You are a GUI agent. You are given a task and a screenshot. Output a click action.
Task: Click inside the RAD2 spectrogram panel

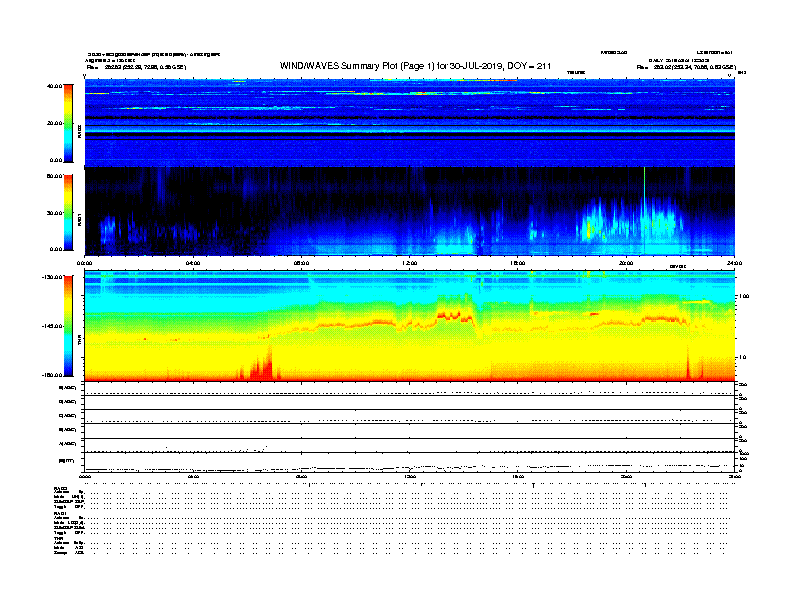(410, 123)
